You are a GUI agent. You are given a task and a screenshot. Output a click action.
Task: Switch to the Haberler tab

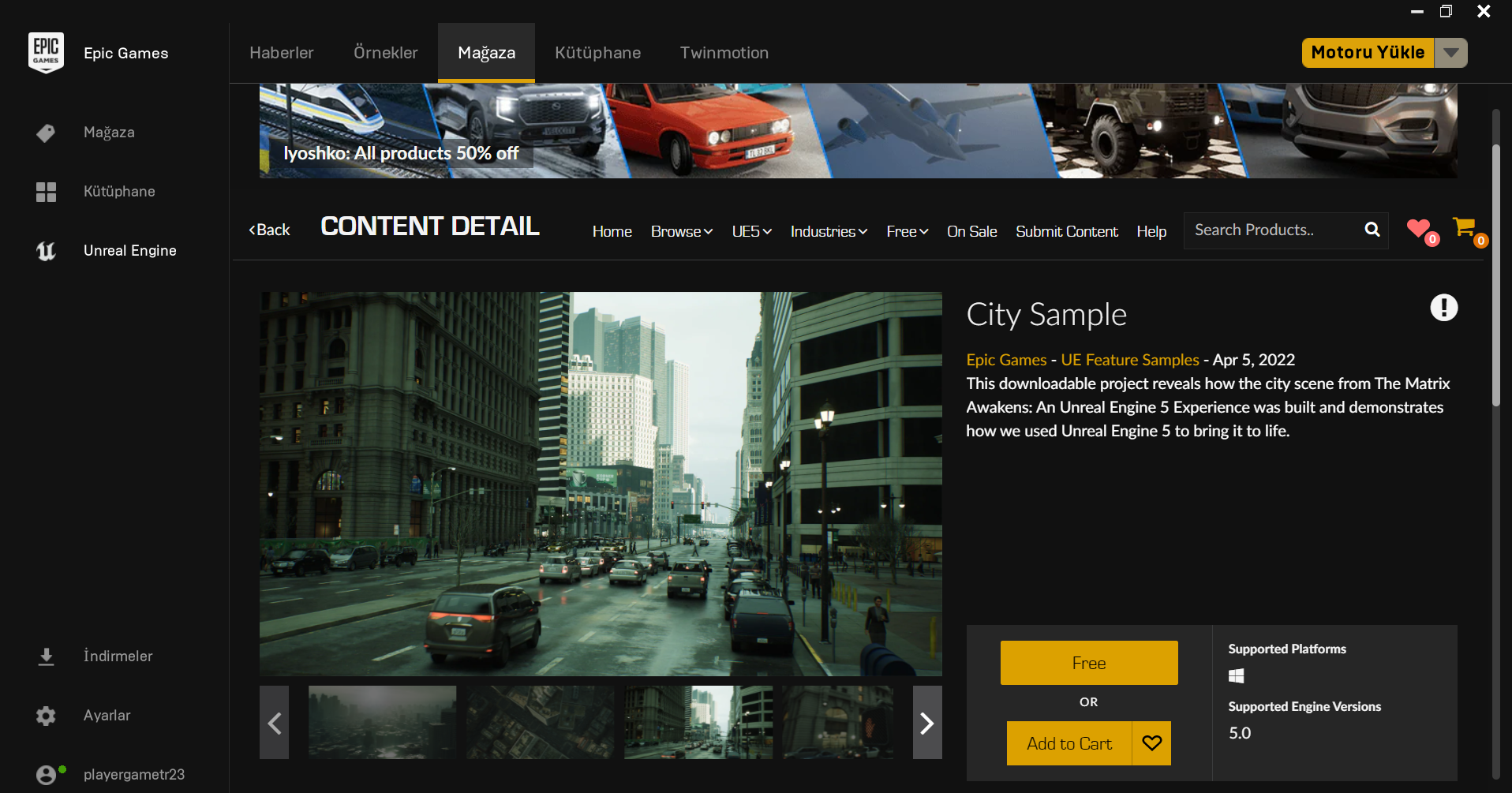pos(282,53)
